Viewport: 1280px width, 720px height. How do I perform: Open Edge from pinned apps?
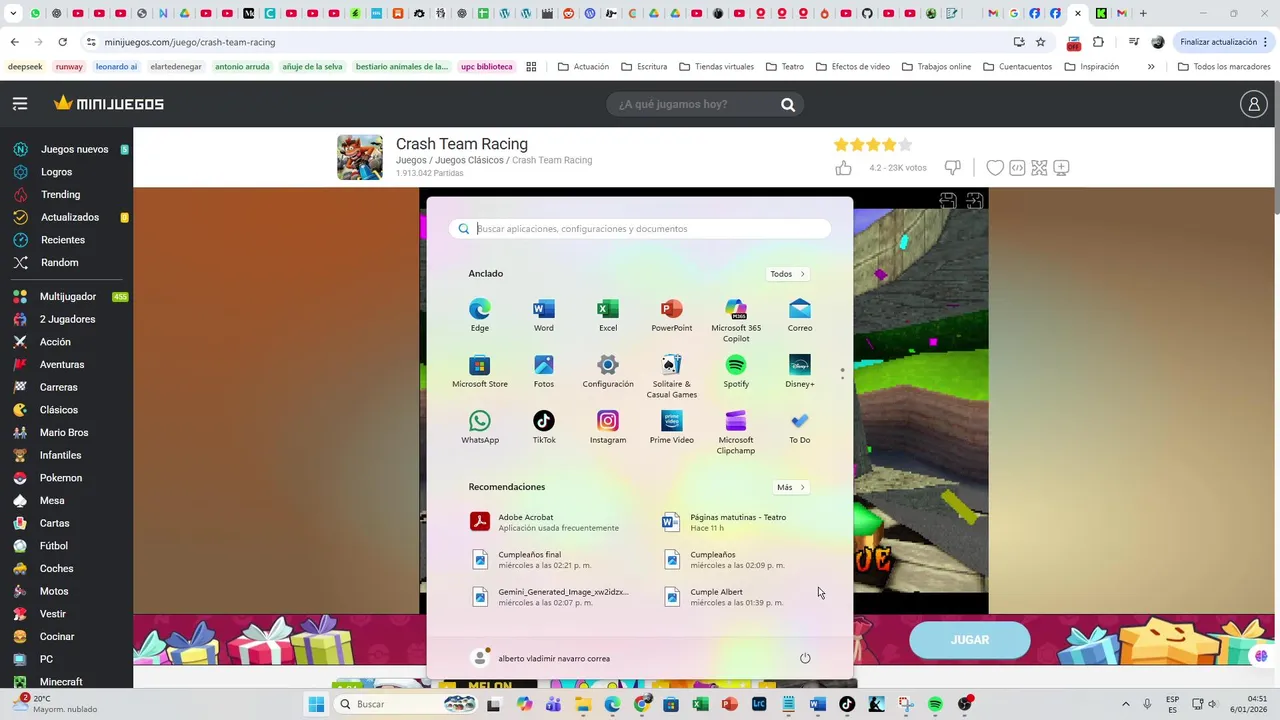(x=480, y=314)
